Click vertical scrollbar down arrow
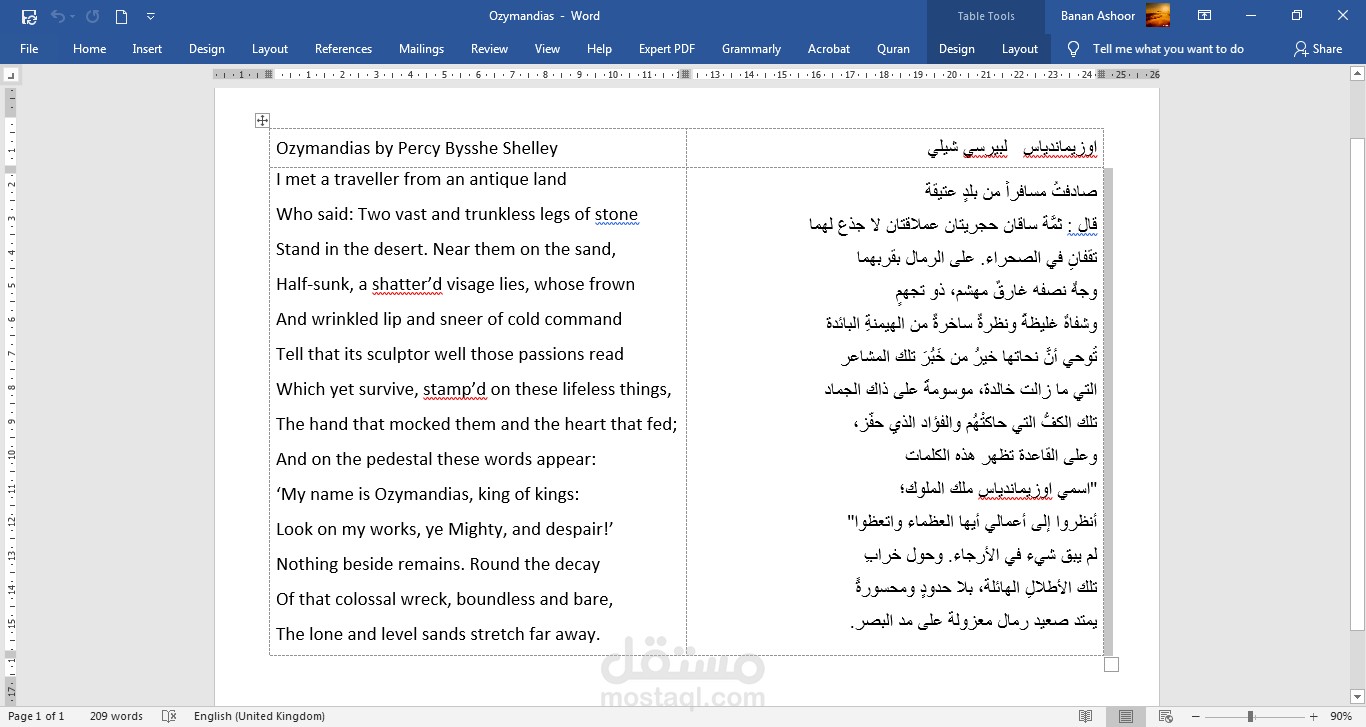 click(x=1357, y=695)
